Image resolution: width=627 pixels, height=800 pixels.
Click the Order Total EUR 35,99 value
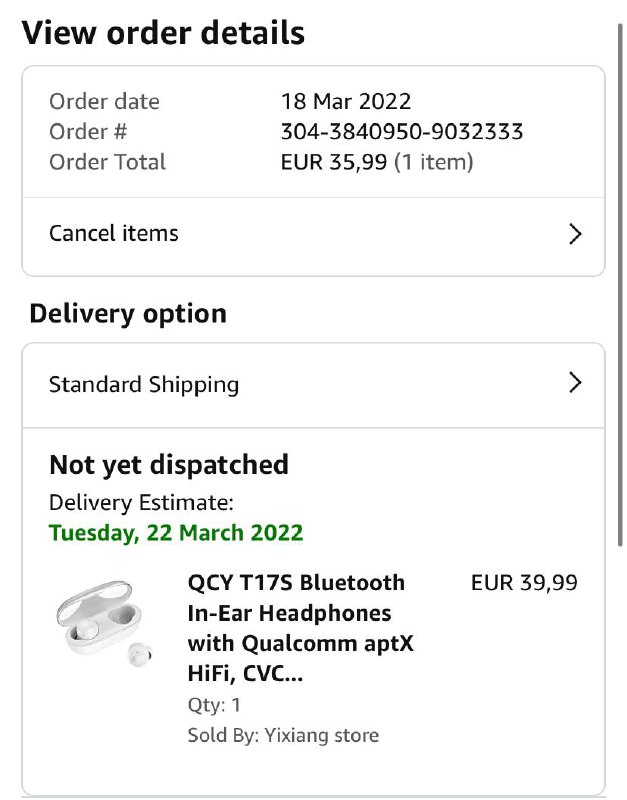click(377, 162)
